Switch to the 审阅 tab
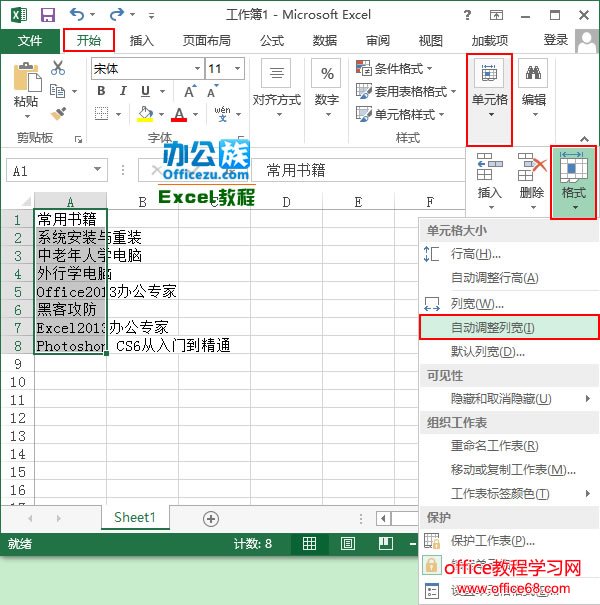This screenshot has height=605, width=600. tap(378, 40)
